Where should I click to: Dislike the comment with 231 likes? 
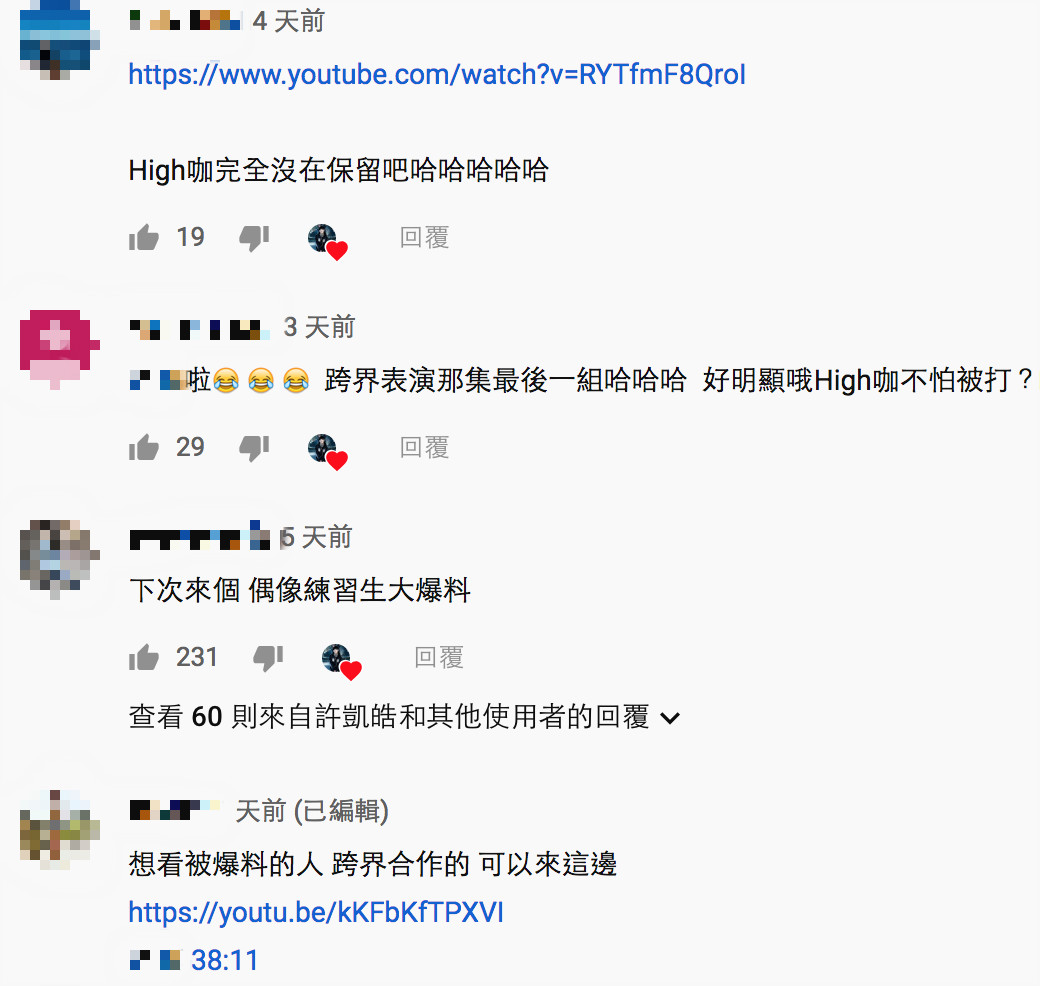tap(268, 658)
